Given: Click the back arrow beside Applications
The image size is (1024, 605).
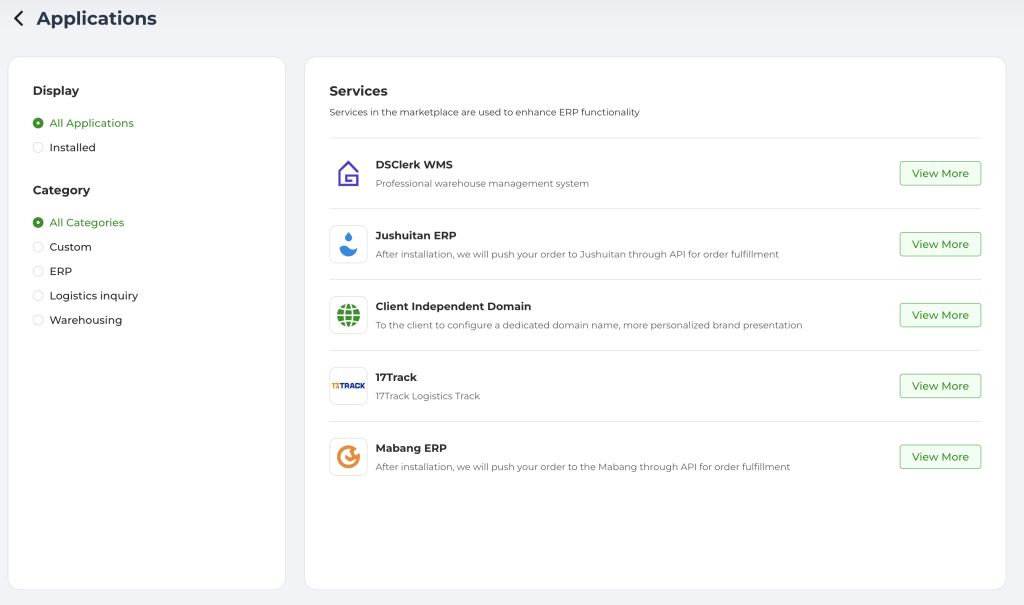Looking at the screenshot, I should [x=18, y=19].
